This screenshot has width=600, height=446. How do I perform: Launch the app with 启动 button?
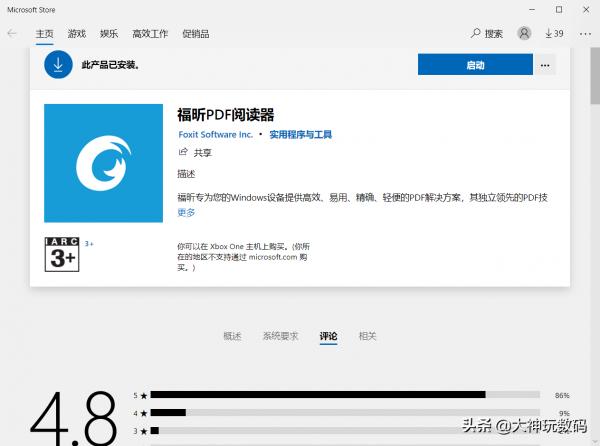coord(475,65)
